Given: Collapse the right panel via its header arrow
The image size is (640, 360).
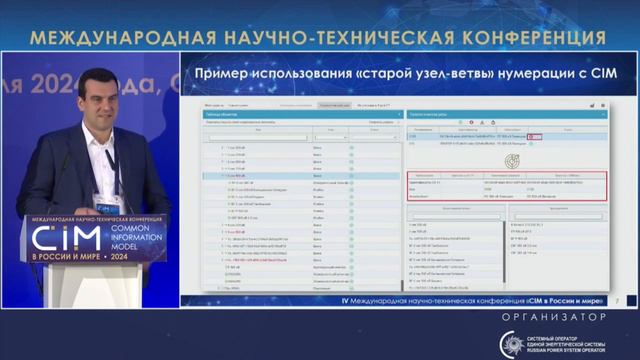Looking at the screenshot, I should pyautogui.click(x=603, y=115).
